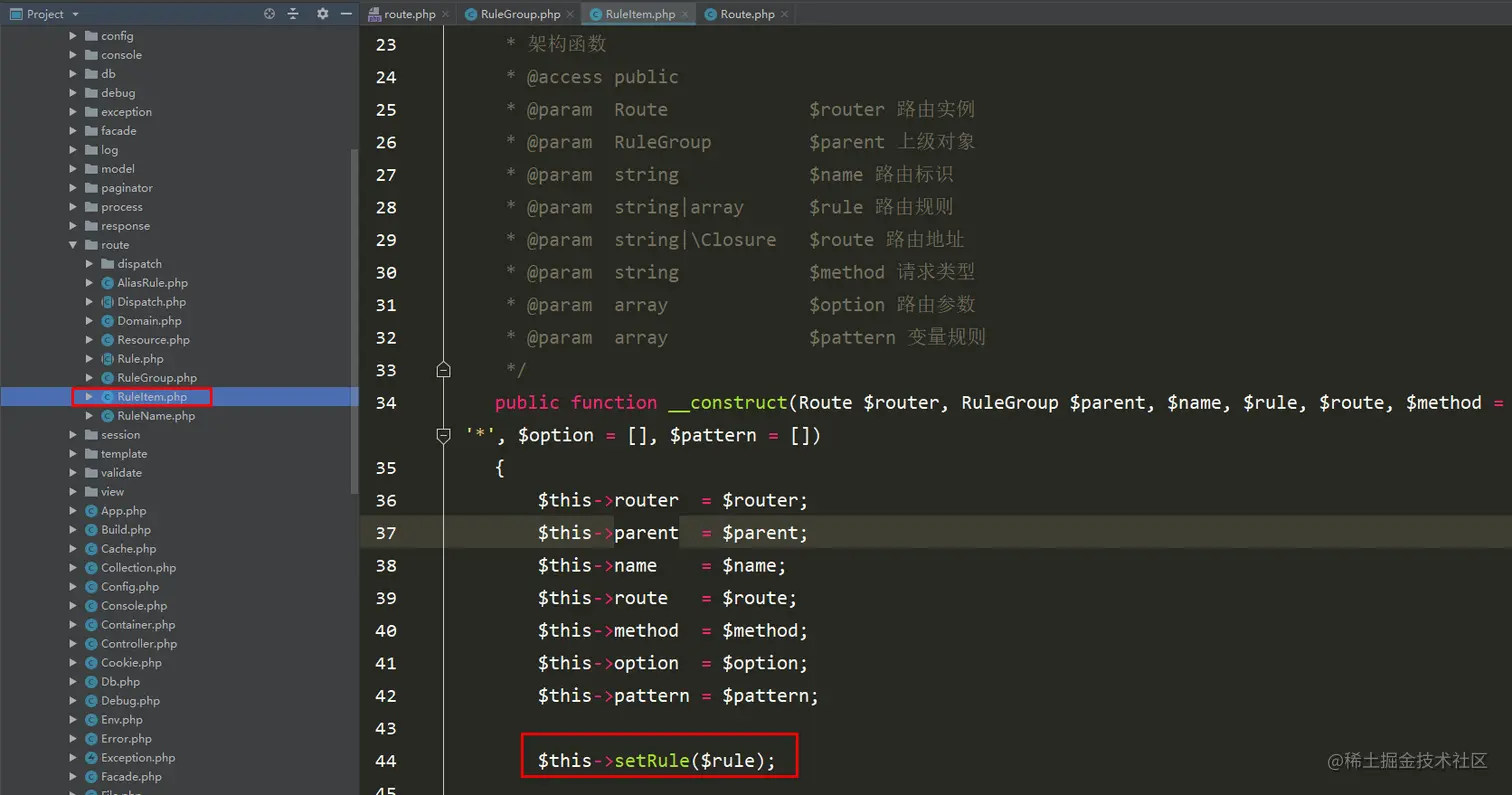Viewport: 1512px width, 795px height.
Task: Click the setRule method call
Action: (651, 761)
